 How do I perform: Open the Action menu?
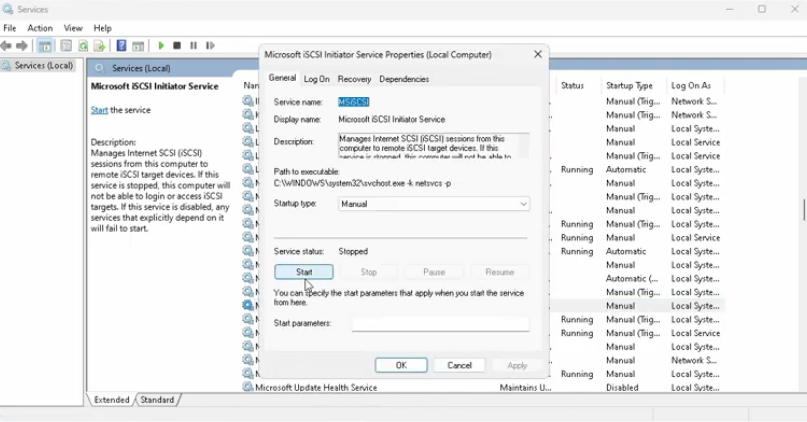[40, 28]
